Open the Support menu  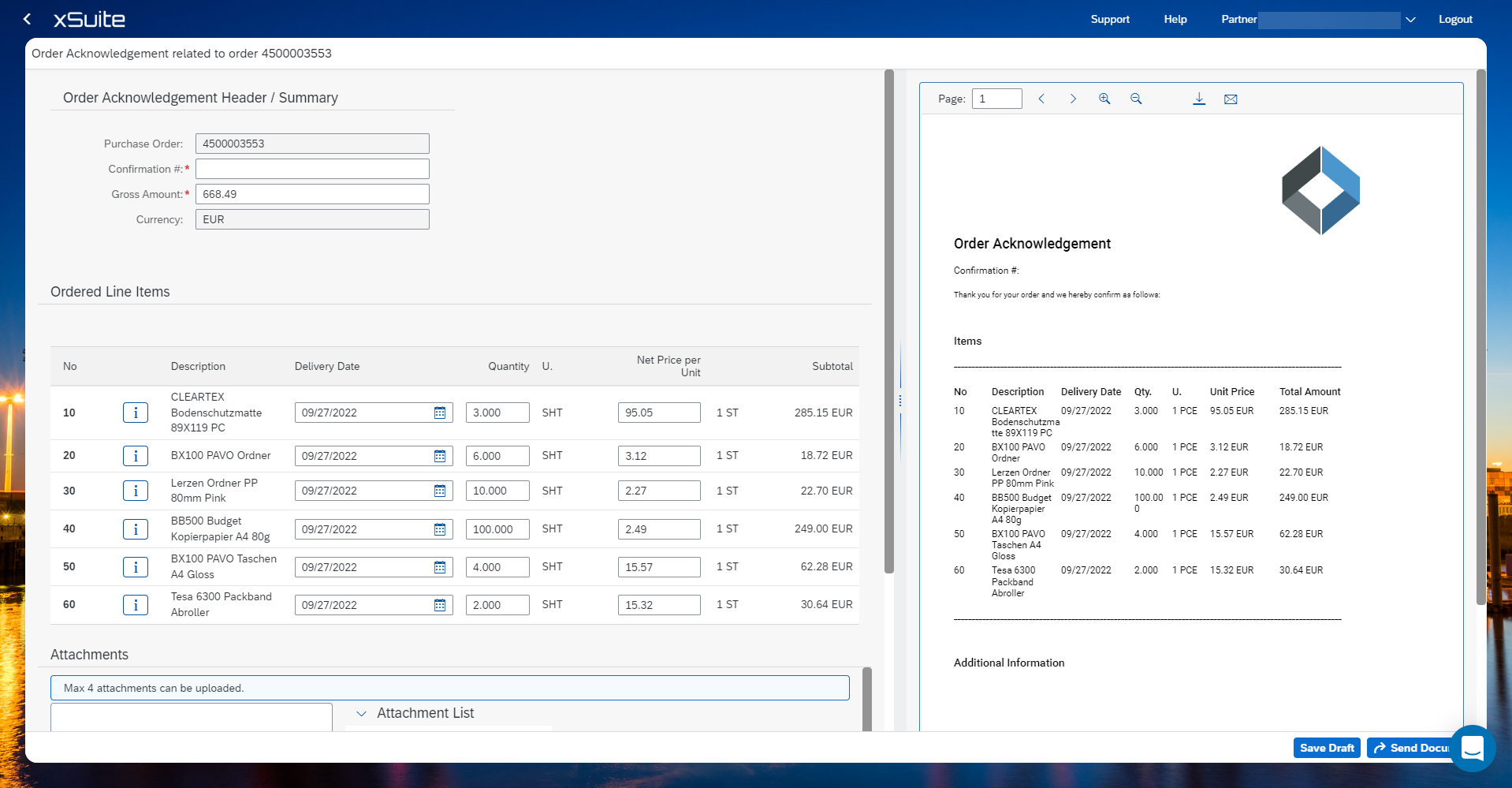[x=1109, y=20]
